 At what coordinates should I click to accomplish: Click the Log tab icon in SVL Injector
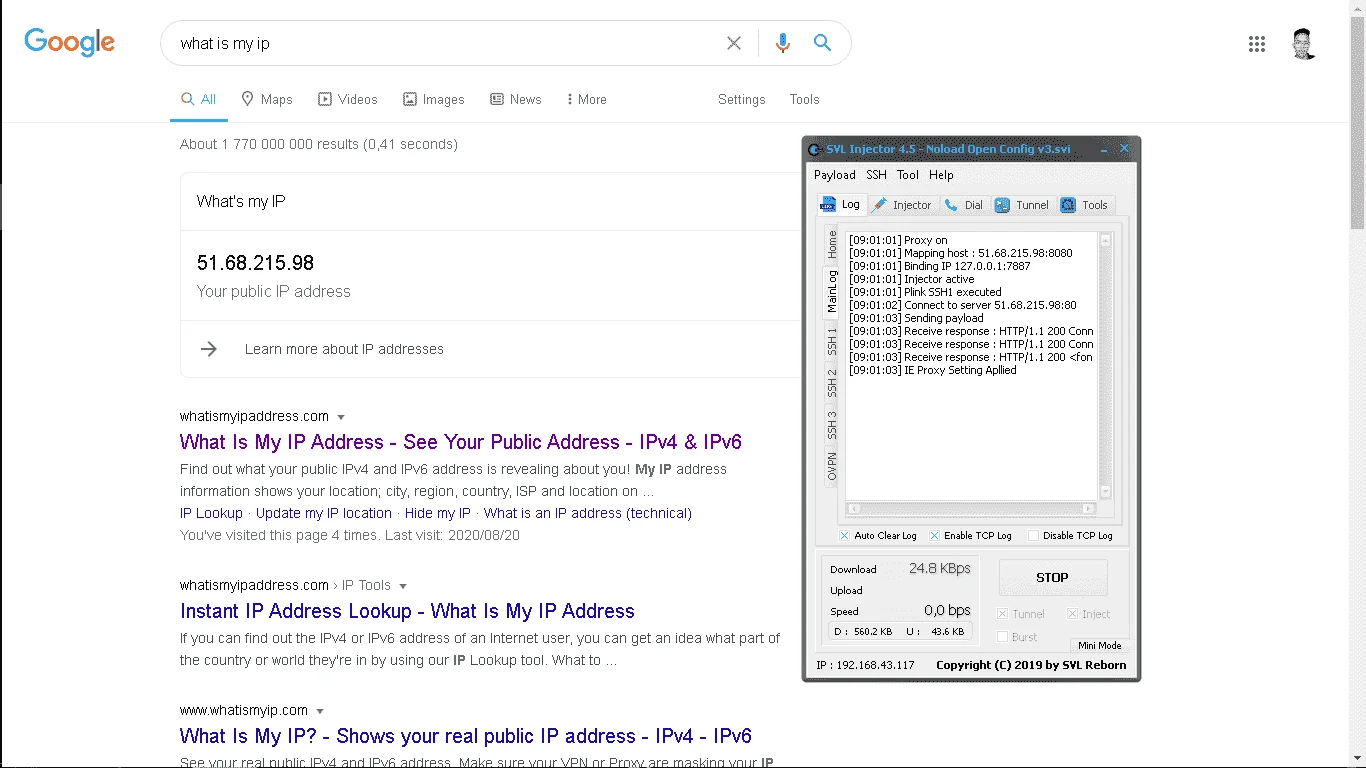(828, 204)
